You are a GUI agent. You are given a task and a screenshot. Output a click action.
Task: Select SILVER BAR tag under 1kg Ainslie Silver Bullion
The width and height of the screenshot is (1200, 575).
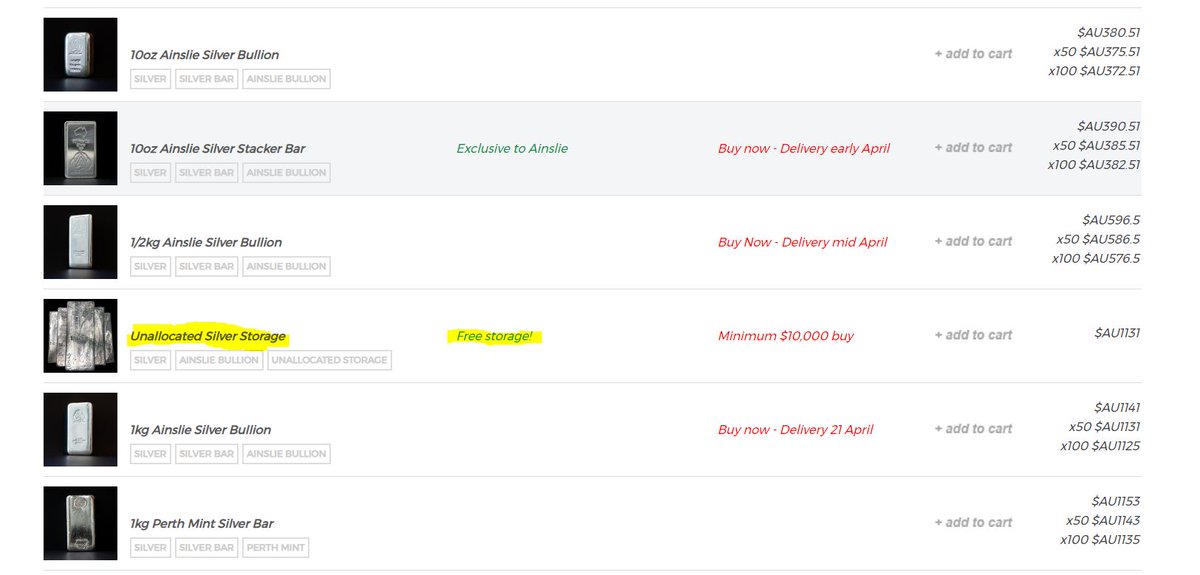(x=206, y=454)
